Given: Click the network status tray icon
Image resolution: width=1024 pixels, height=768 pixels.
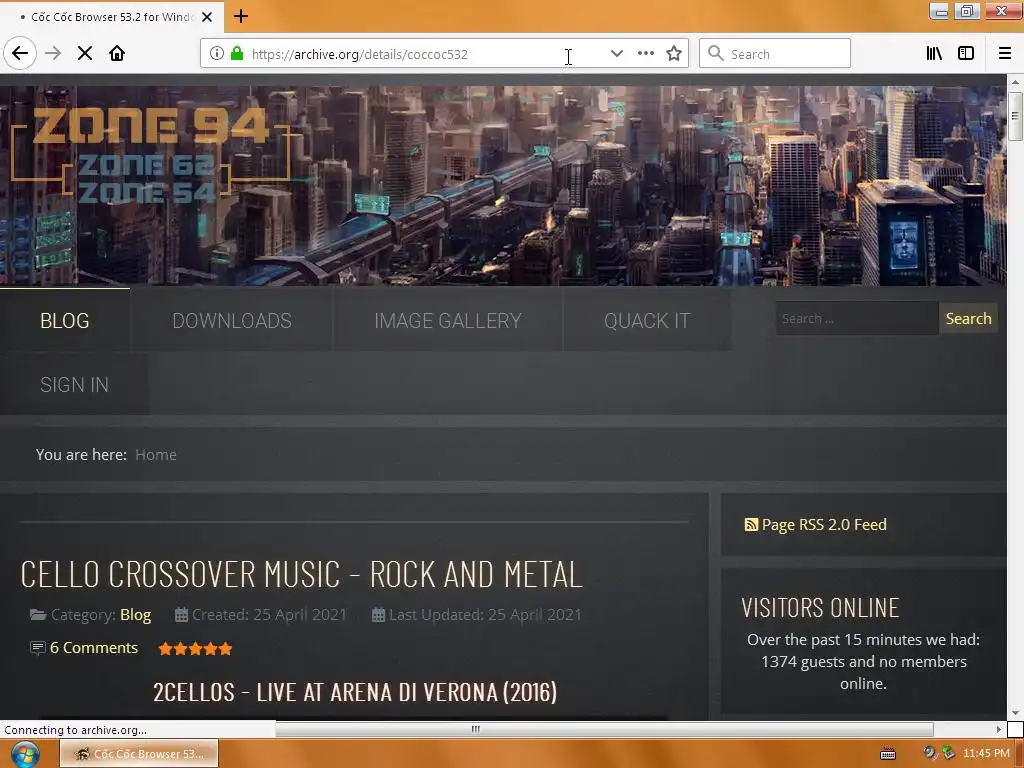Looking at the screenshot, I should pos(948,753).
